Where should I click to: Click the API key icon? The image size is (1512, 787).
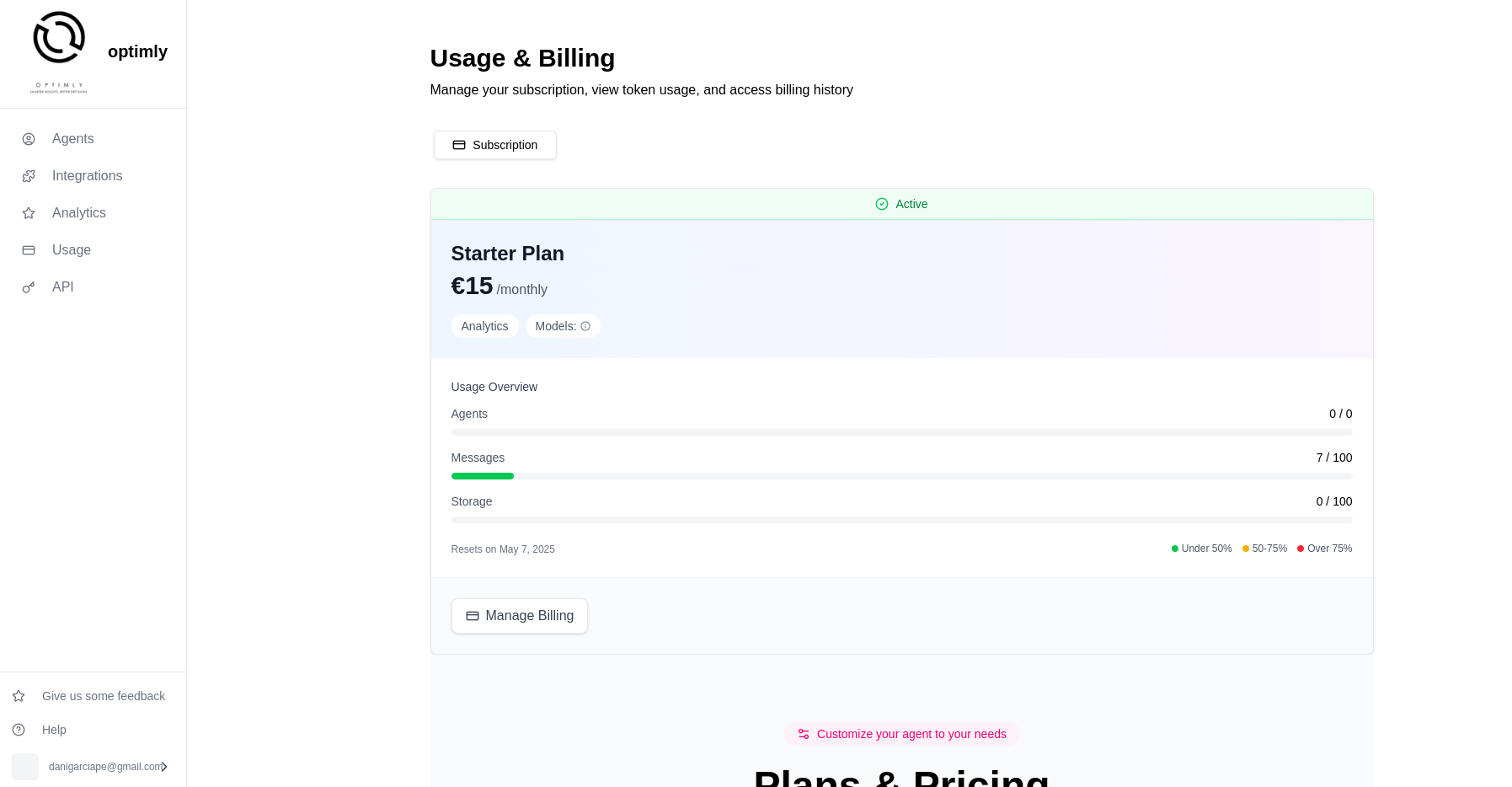[x=29, y=287]
